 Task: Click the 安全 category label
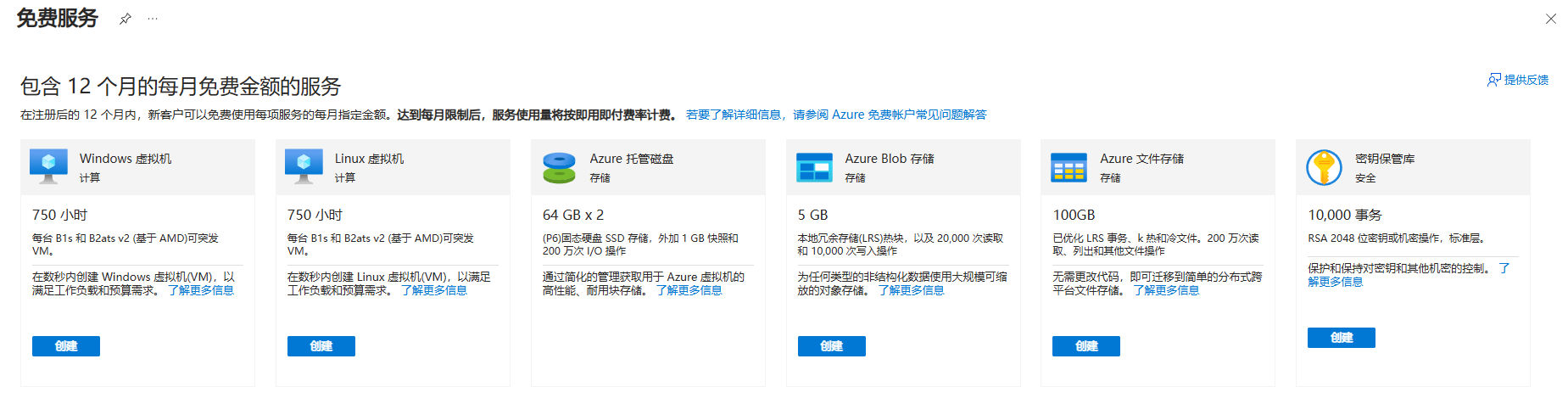click(x=1365, y=178)
